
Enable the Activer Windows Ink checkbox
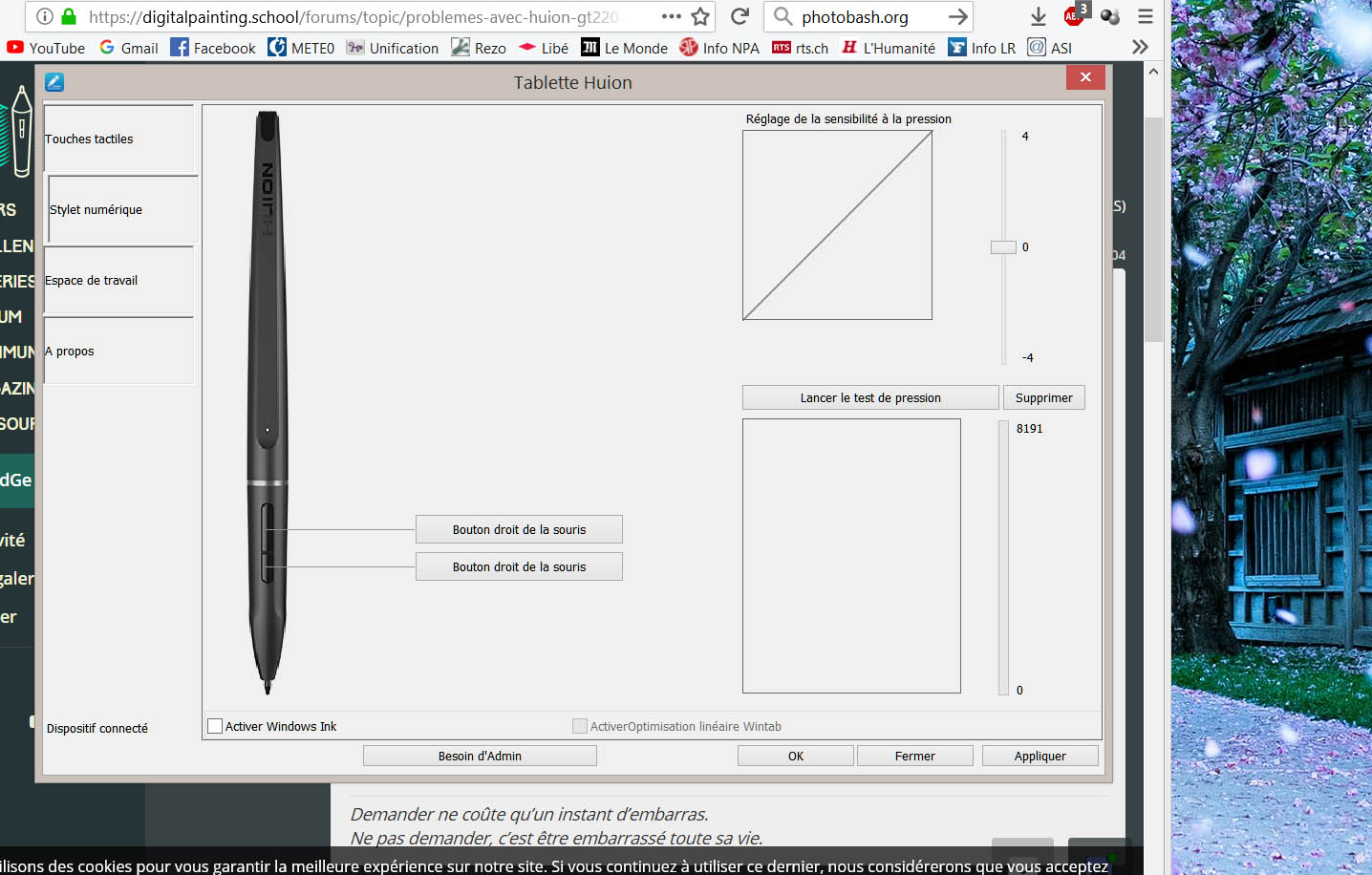point(215,726)
